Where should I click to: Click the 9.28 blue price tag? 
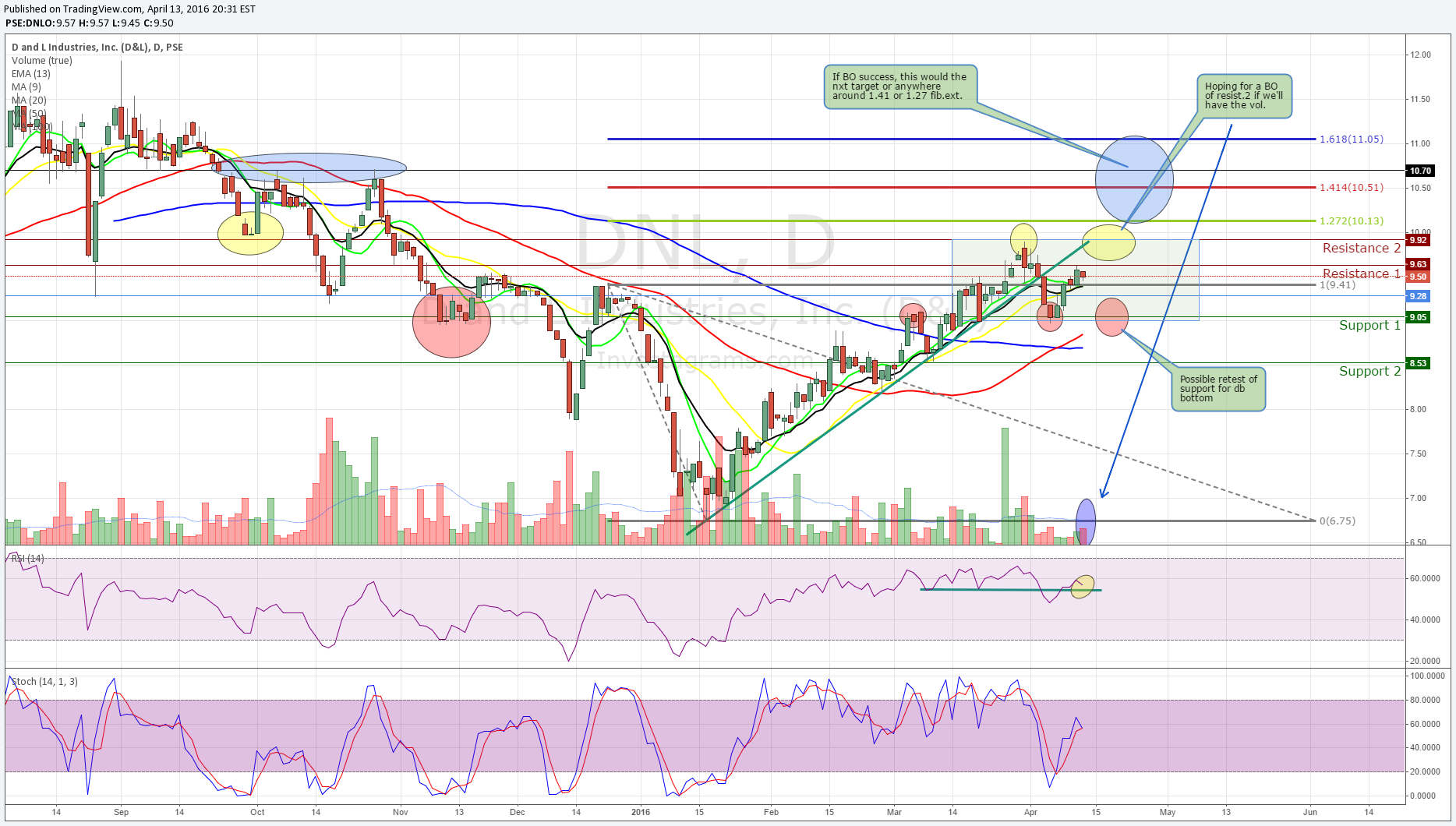tap(1418, 296)
